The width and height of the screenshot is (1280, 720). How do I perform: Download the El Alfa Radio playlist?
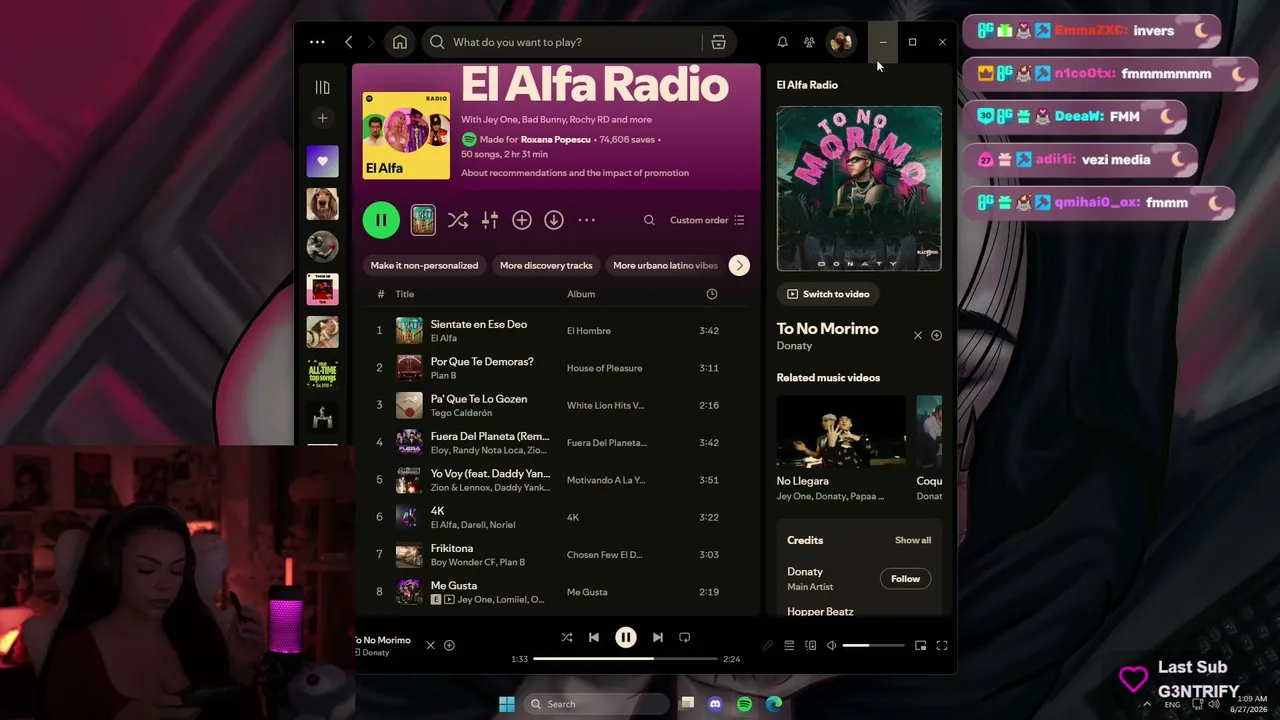pos(554,220)
